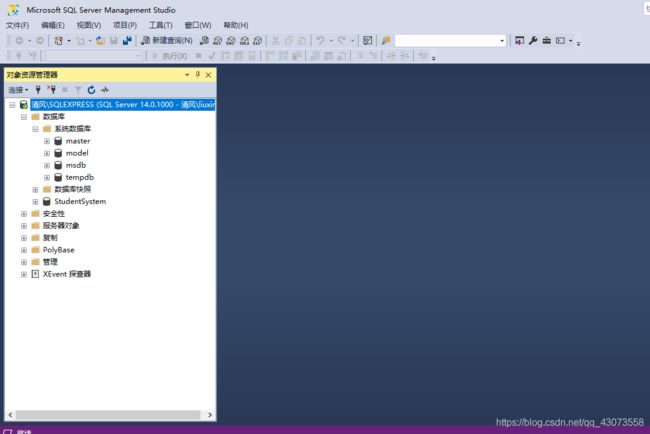Click Object Explorer horizontal scrollbar left arrow
This screenshot has height=434, width=650.
click(x=10, y=415)
